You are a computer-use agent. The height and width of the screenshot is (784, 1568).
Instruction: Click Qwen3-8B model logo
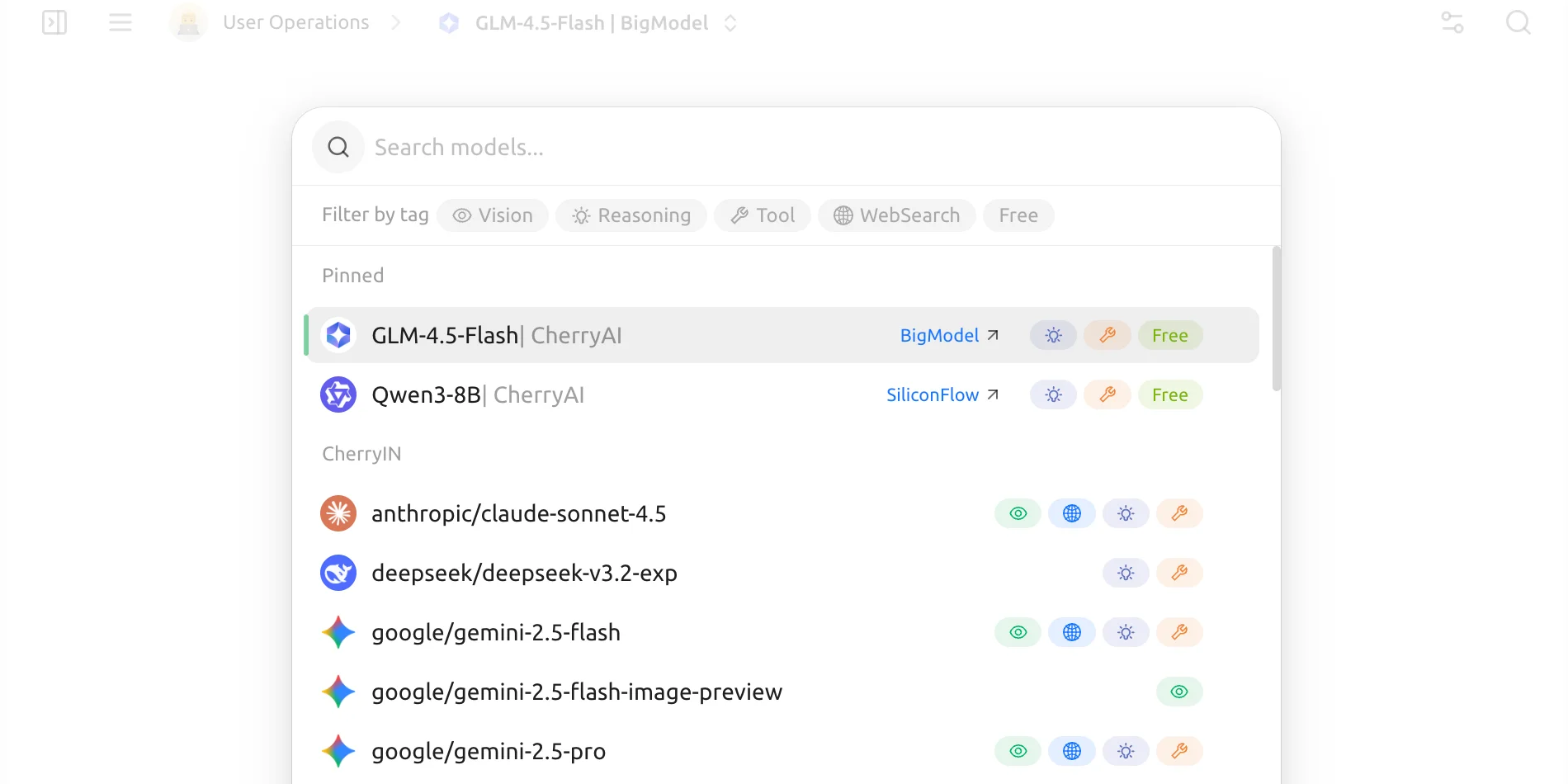coord(338,394)
